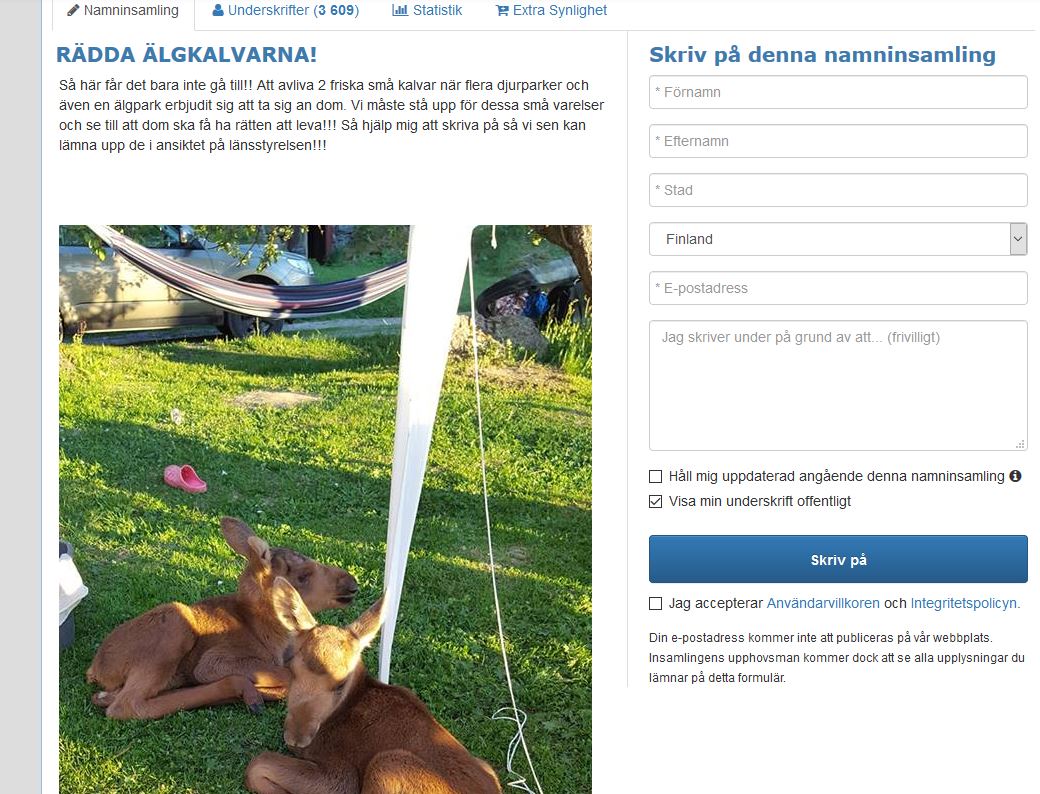
Task: Open the Underskrifter (3 609) tab
Action: click(286, 11)
